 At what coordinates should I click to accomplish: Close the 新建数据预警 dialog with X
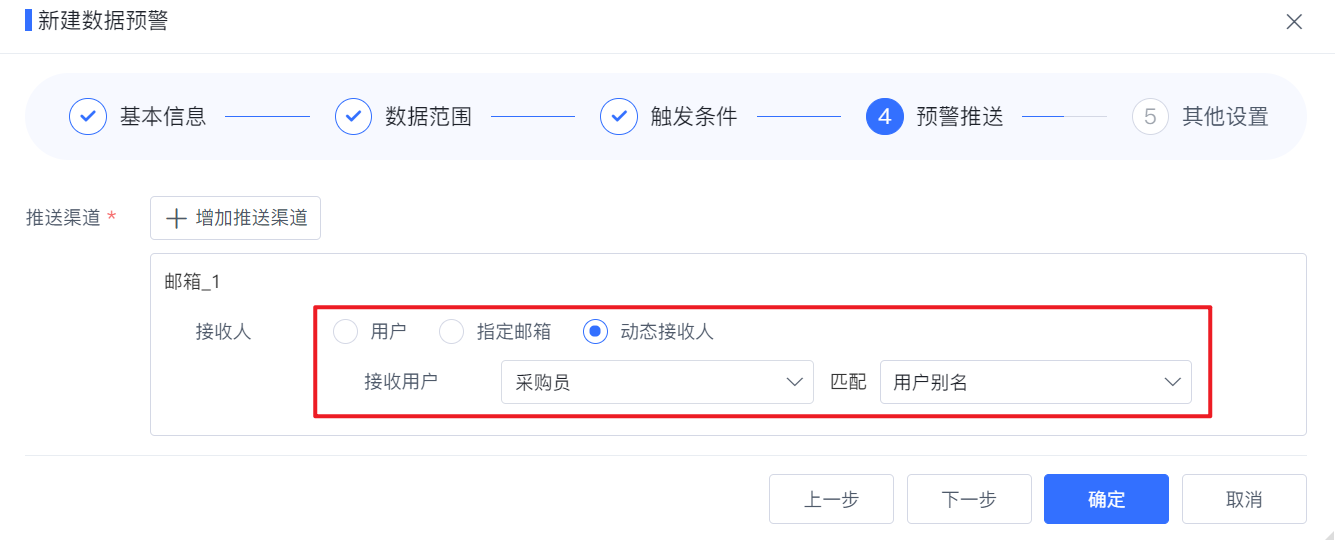tap(1294, 21)
